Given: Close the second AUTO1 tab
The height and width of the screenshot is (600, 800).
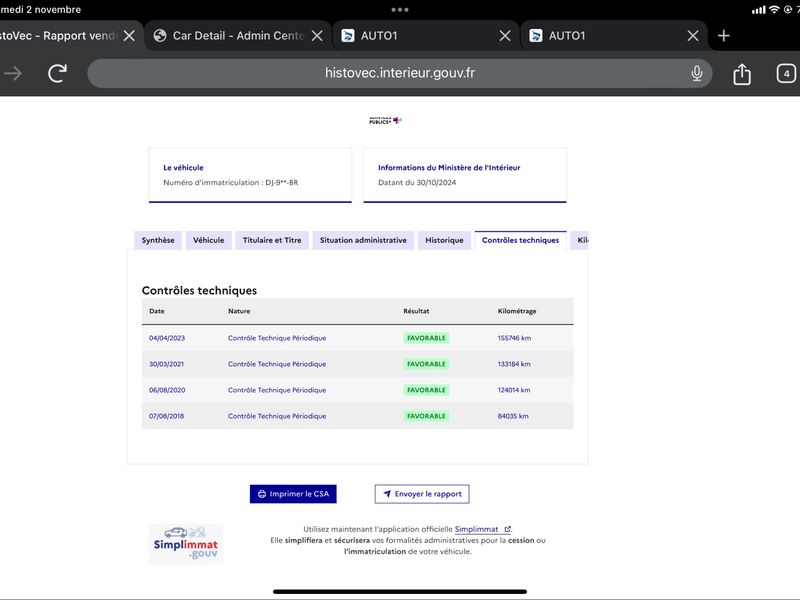Looking at the screenshot, I should (x=692, y=36).
